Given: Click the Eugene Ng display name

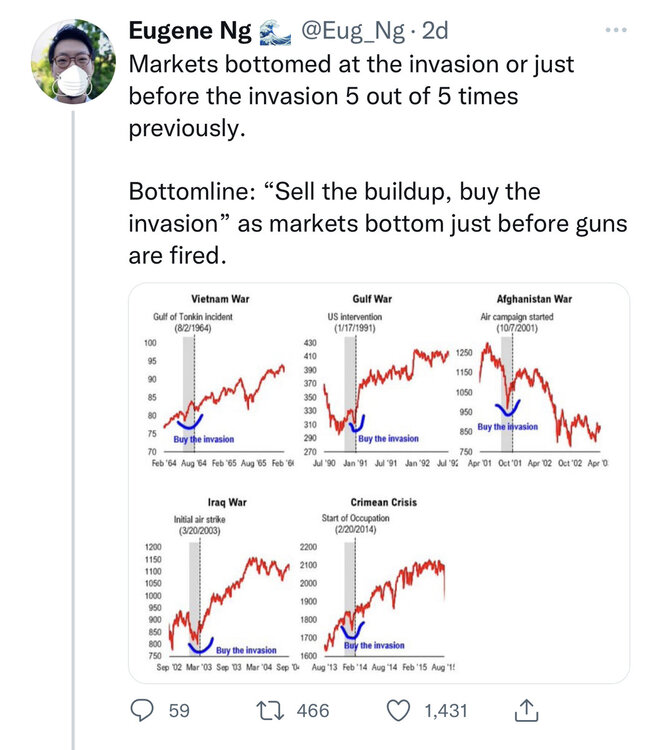Looking at the screenshot, I should (x=190, y=32).
